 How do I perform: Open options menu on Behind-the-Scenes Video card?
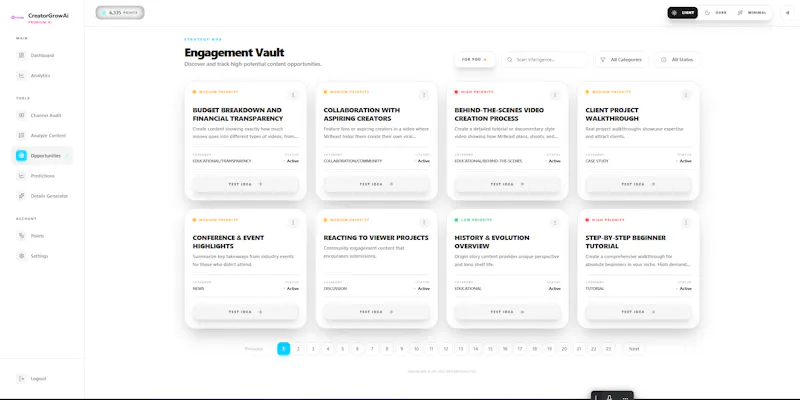click(555, 95)
